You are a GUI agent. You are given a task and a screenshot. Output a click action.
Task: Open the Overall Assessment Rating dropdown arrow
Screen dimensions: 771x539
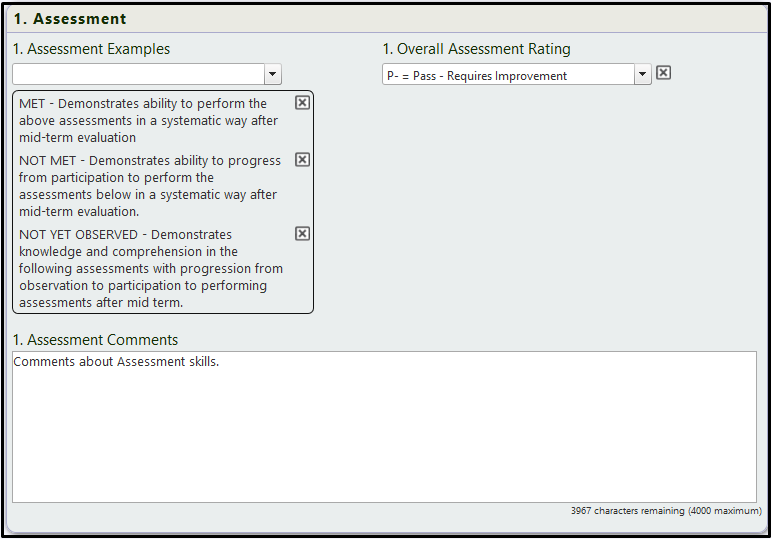tap(642, 75)
